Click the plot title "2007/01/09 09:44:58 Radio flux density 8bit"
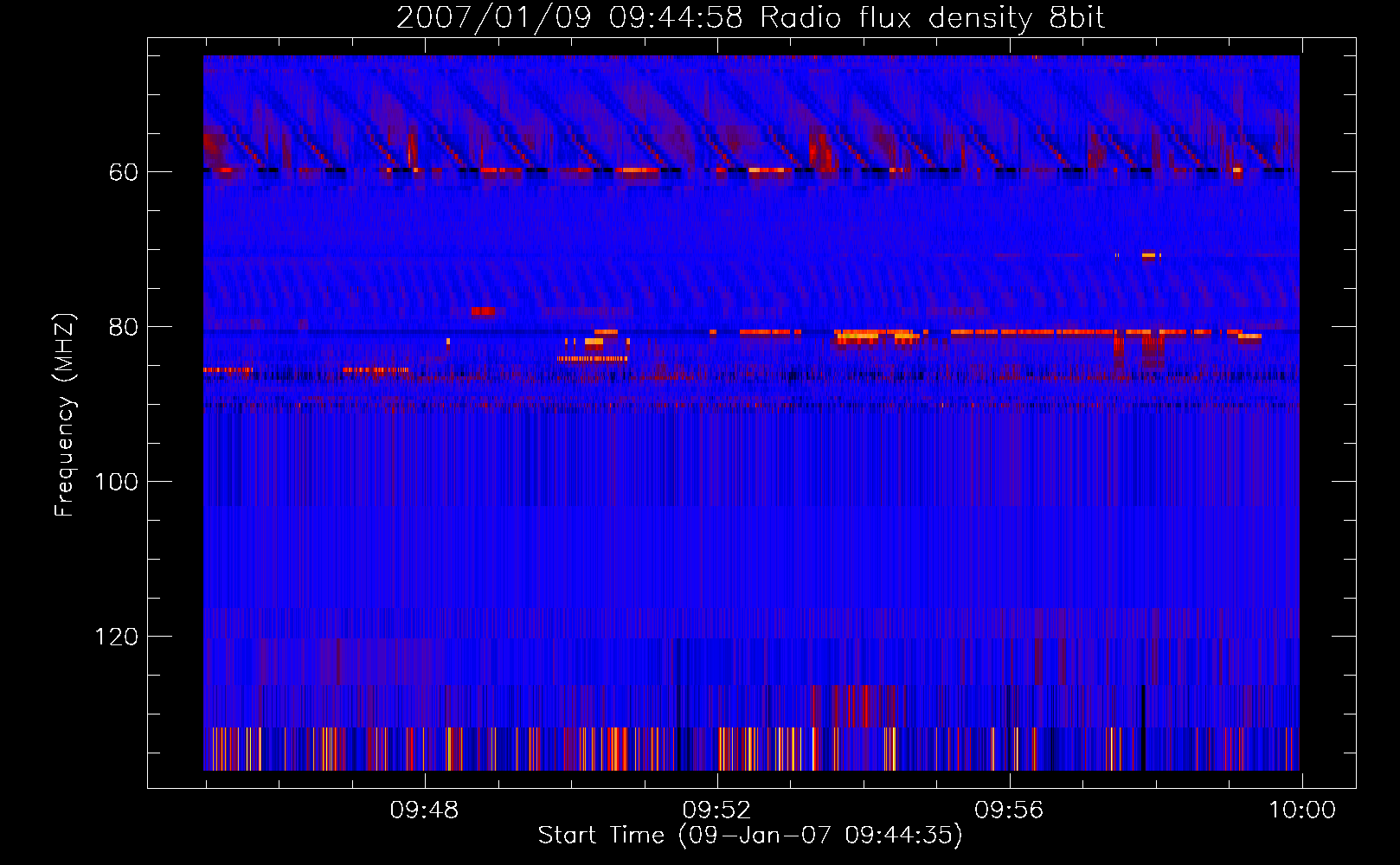Screen dimensions: 1400x865 pos(750,18)
